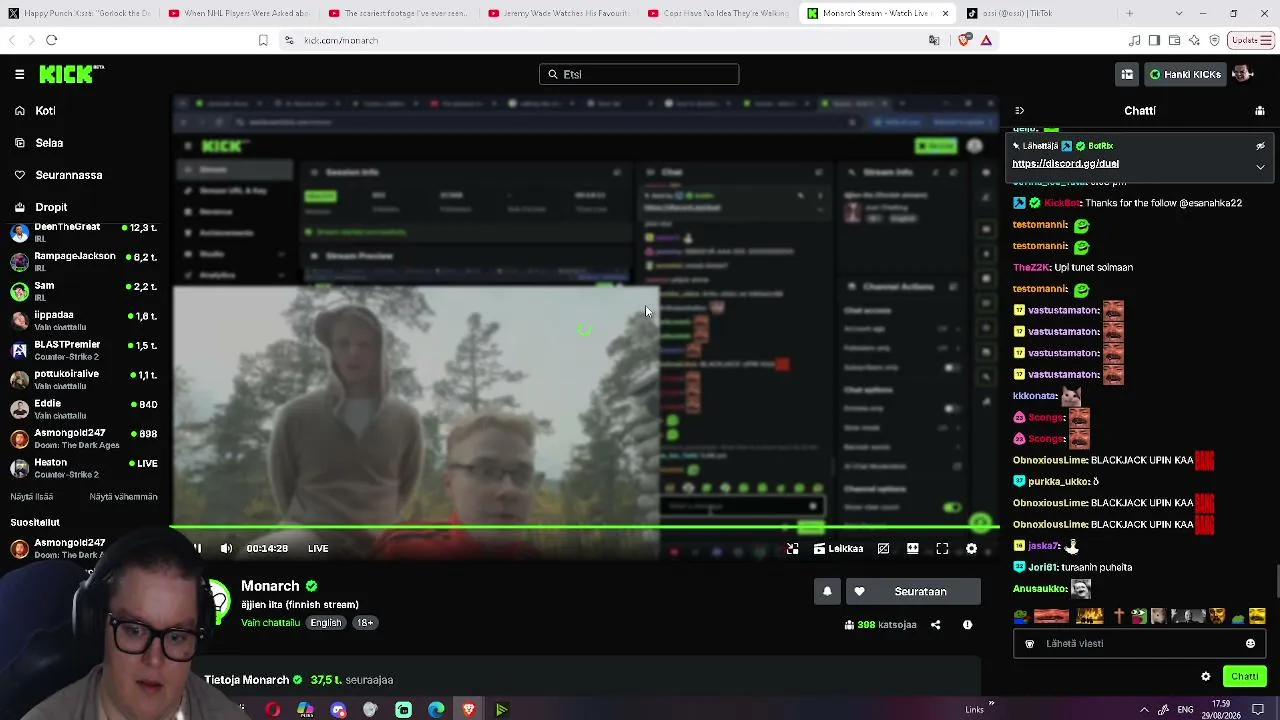
Task: Click the Kick logo to go home
Action: [71, 74]
